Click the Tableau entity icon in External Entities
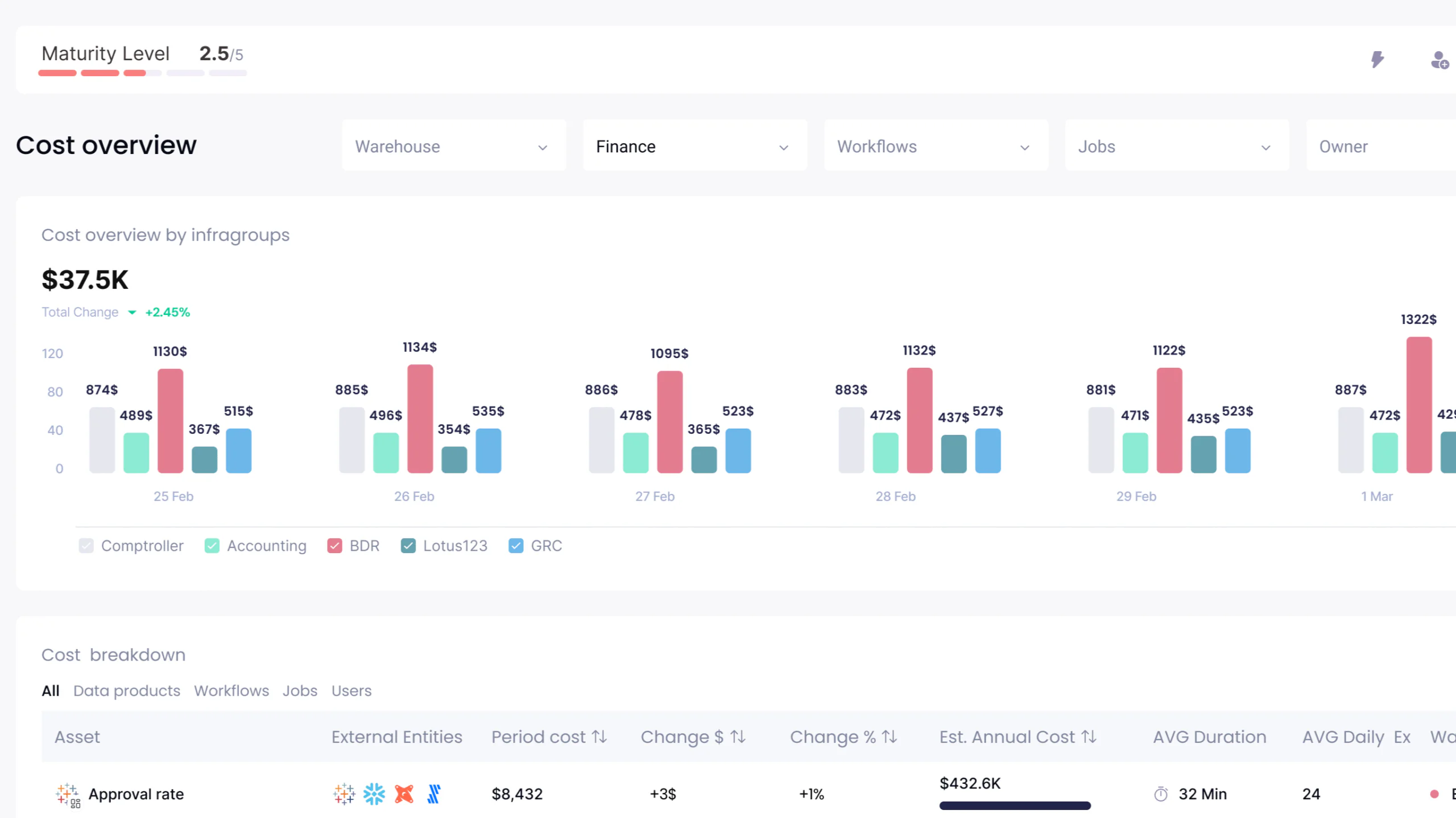1456x818 pixels. tap(344, 794)
